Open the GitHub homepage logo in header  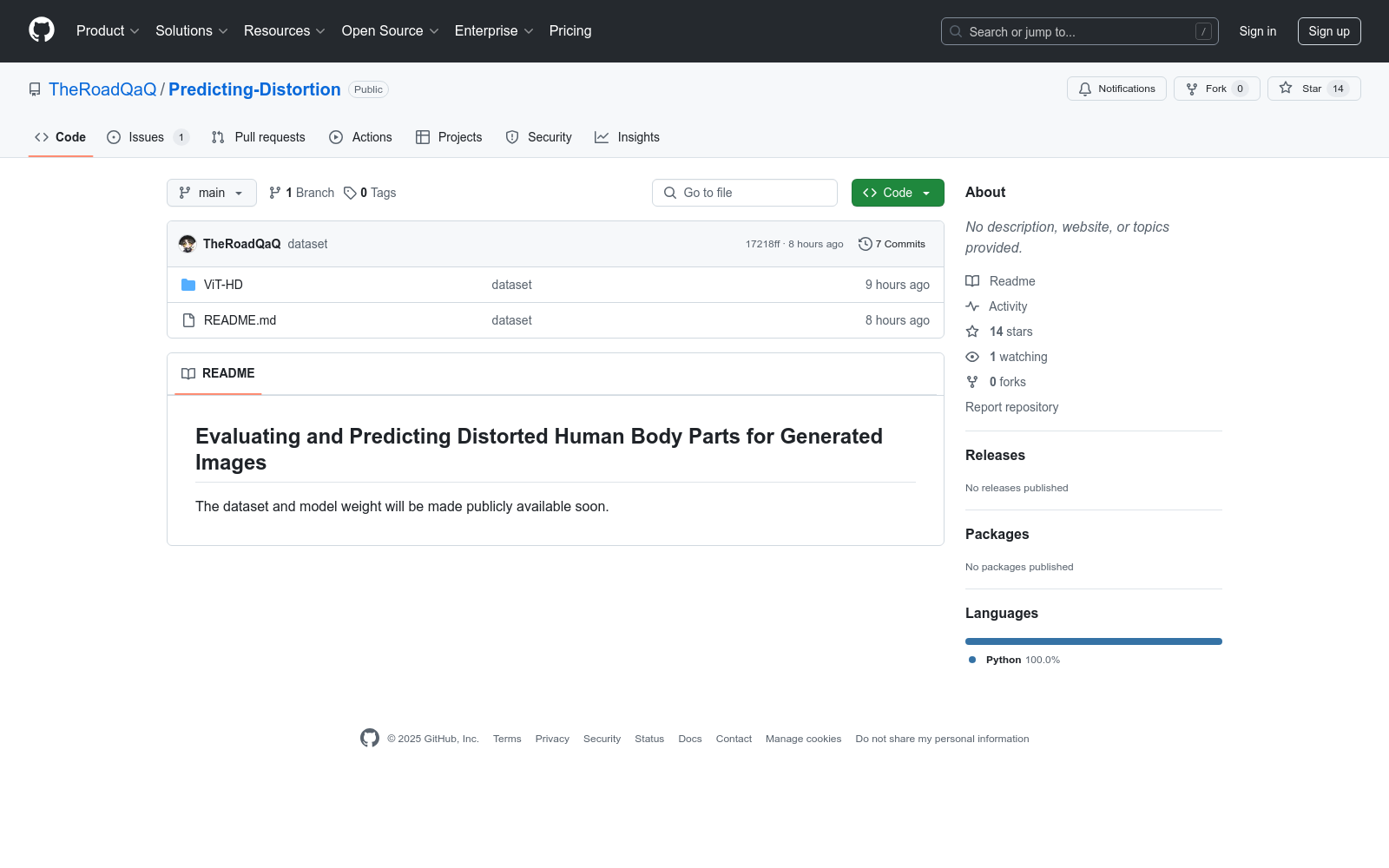pyautogui.click(x=42, y=30)
